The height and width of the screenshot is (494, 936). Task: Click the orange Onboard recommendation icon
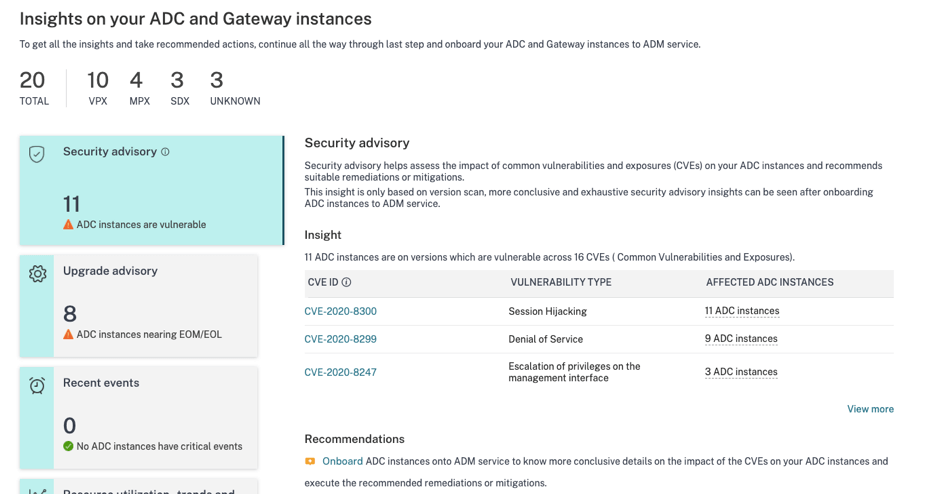(310, 462)
